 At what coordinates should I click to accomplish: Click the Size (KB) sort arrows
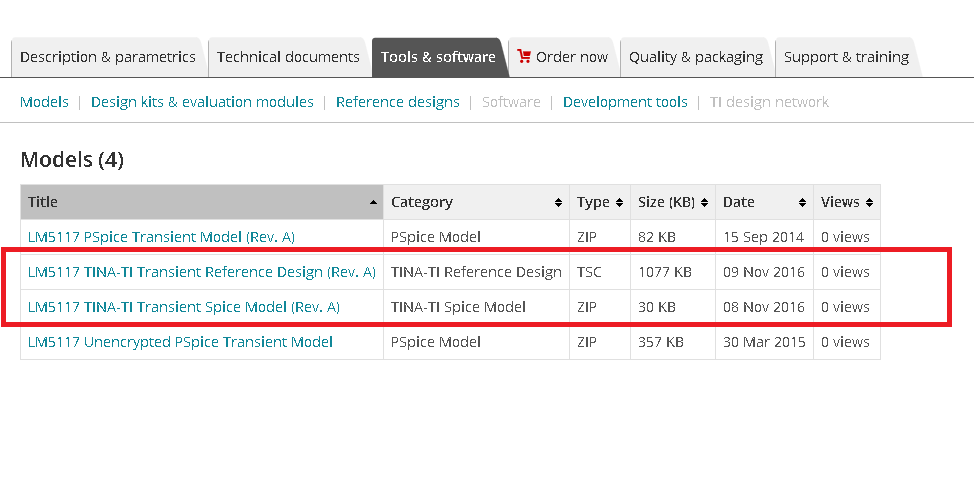pos(704,203)
